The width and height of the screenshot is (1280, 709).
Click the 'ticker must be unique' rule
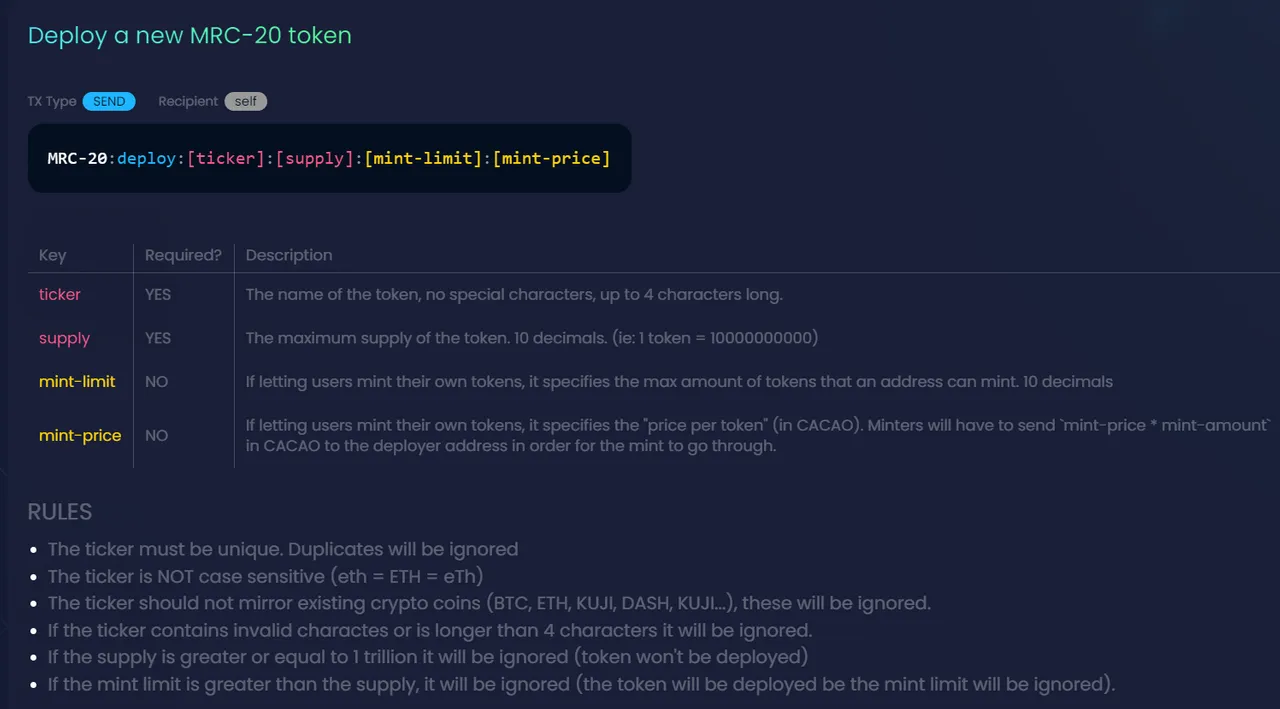pyautogui.click(x=283, y=549)
